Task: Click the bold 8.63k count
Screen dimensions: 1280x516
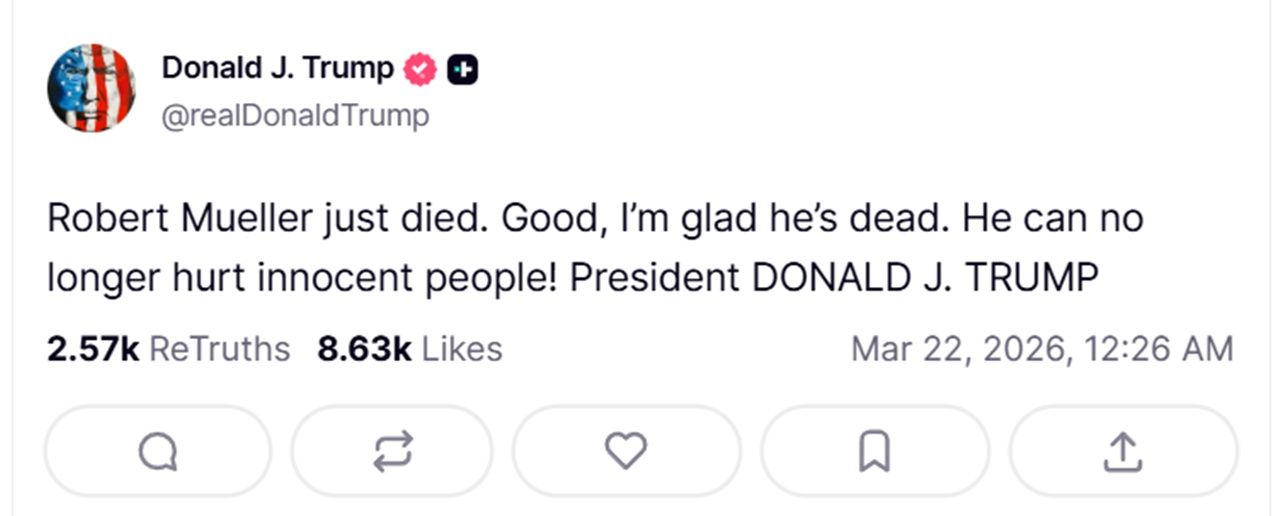Action: 364,349
